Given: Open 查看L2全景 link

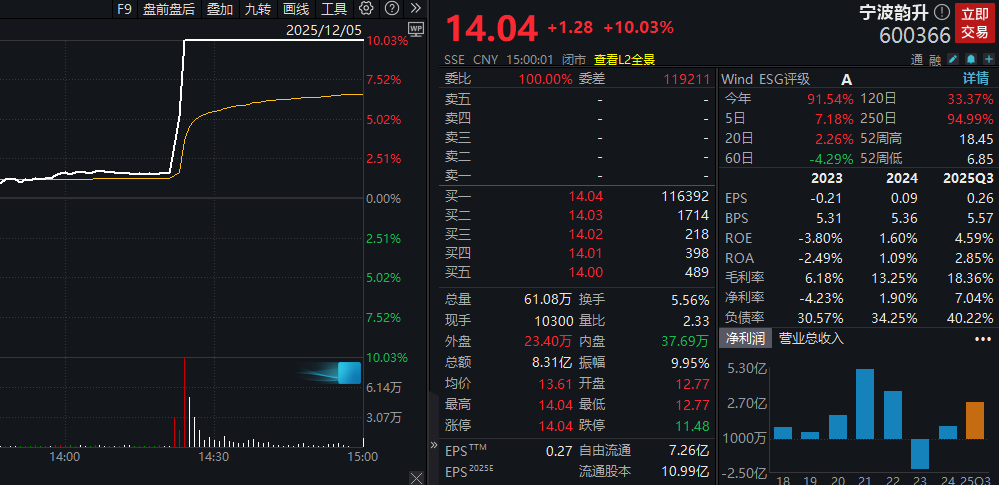Looking at the screenshot, I should click(x=624, y=60).
